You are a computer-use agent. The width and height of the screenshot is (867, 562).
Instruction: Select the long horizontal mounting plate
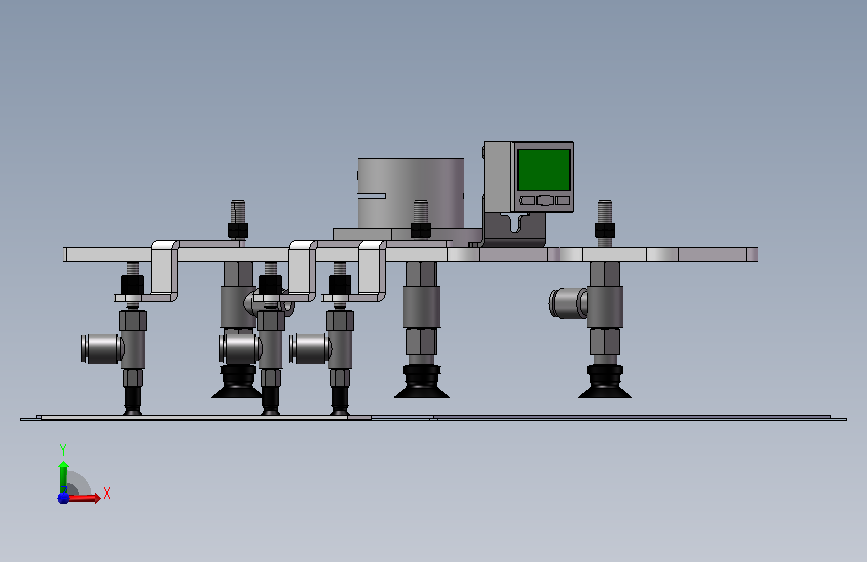(410, 254)
